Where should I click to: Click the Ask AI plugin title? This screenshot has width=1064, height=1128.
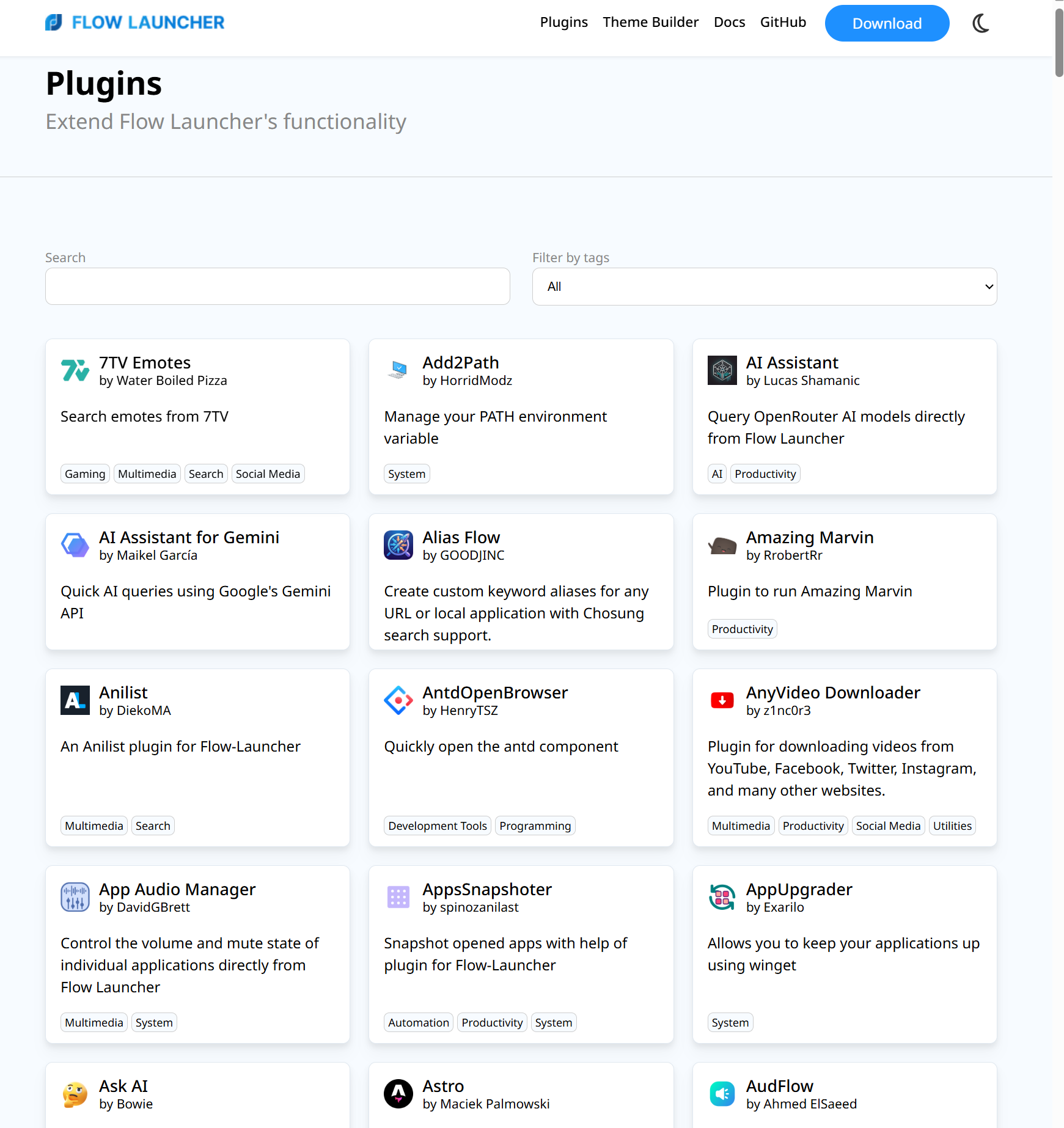click(123, 1086)
